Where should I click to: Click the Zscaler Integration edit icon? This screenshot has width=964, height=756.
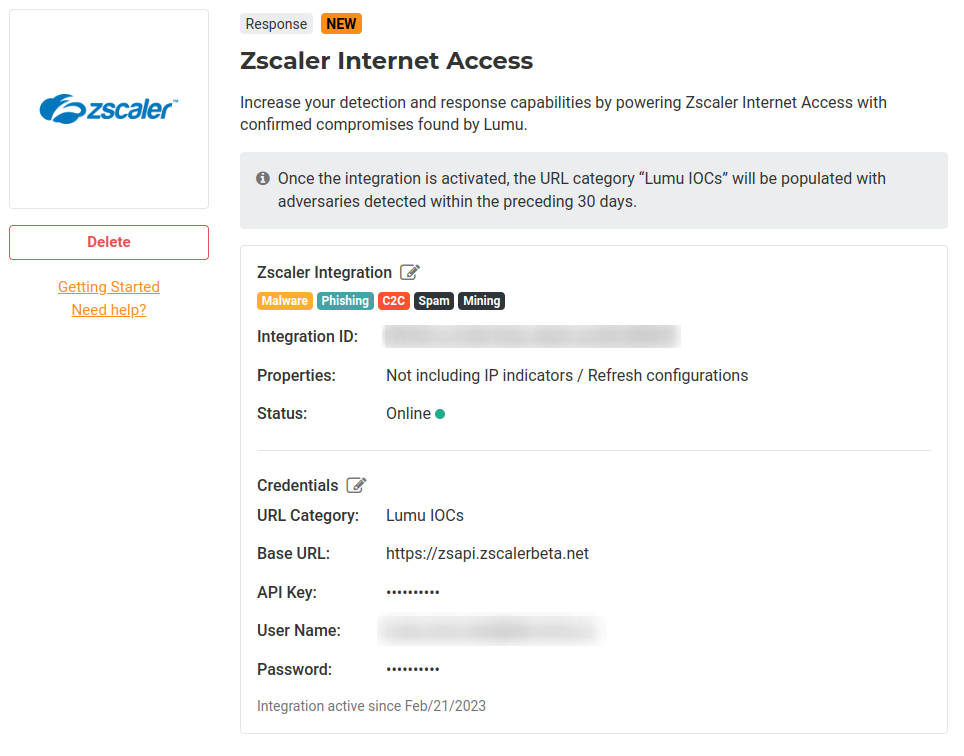pyautogui.click(x=410, y=272)
